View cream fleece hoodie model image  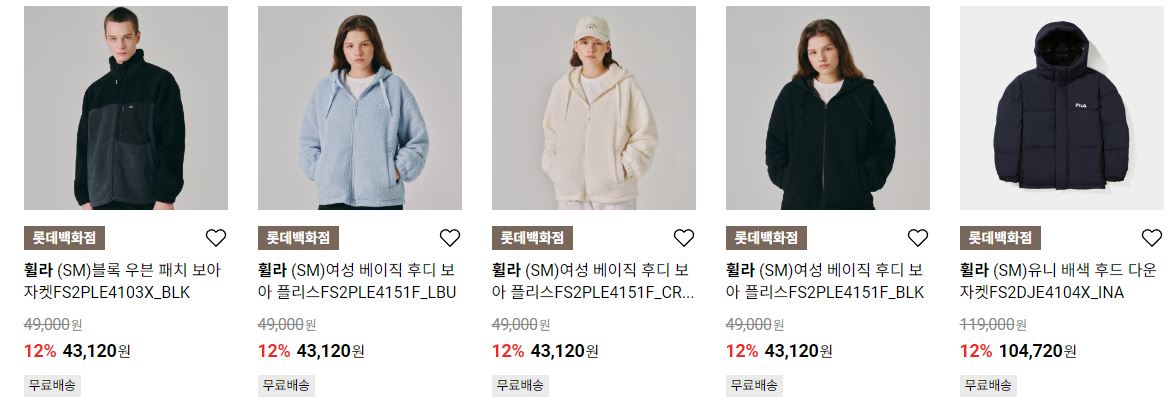coord(594,108)
